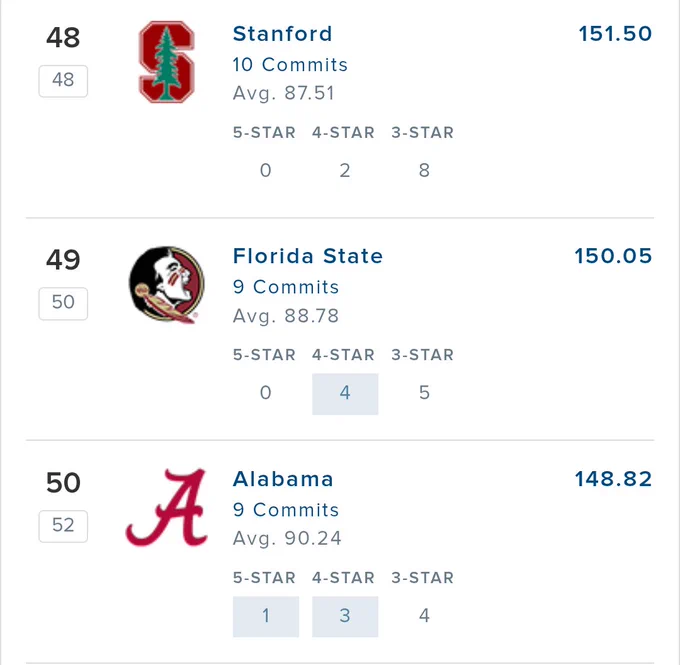Image resolution: width=680 pixels, height=665 pixels.
Task: View Alabama's 9 Commits list
Action: 286,510
